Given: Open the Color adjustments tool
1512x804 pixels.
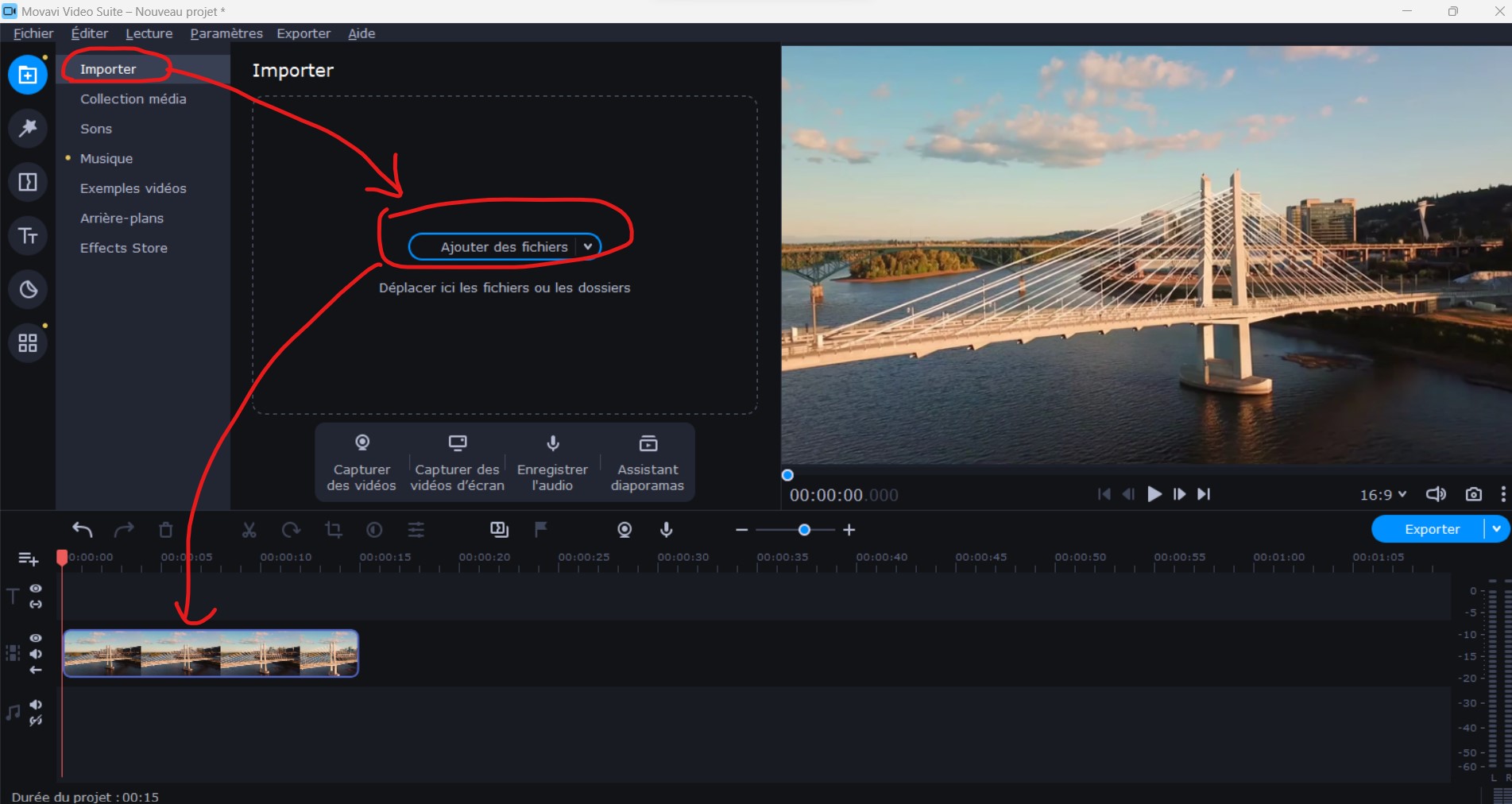Looking at the screenshot, I should [374, 530].
